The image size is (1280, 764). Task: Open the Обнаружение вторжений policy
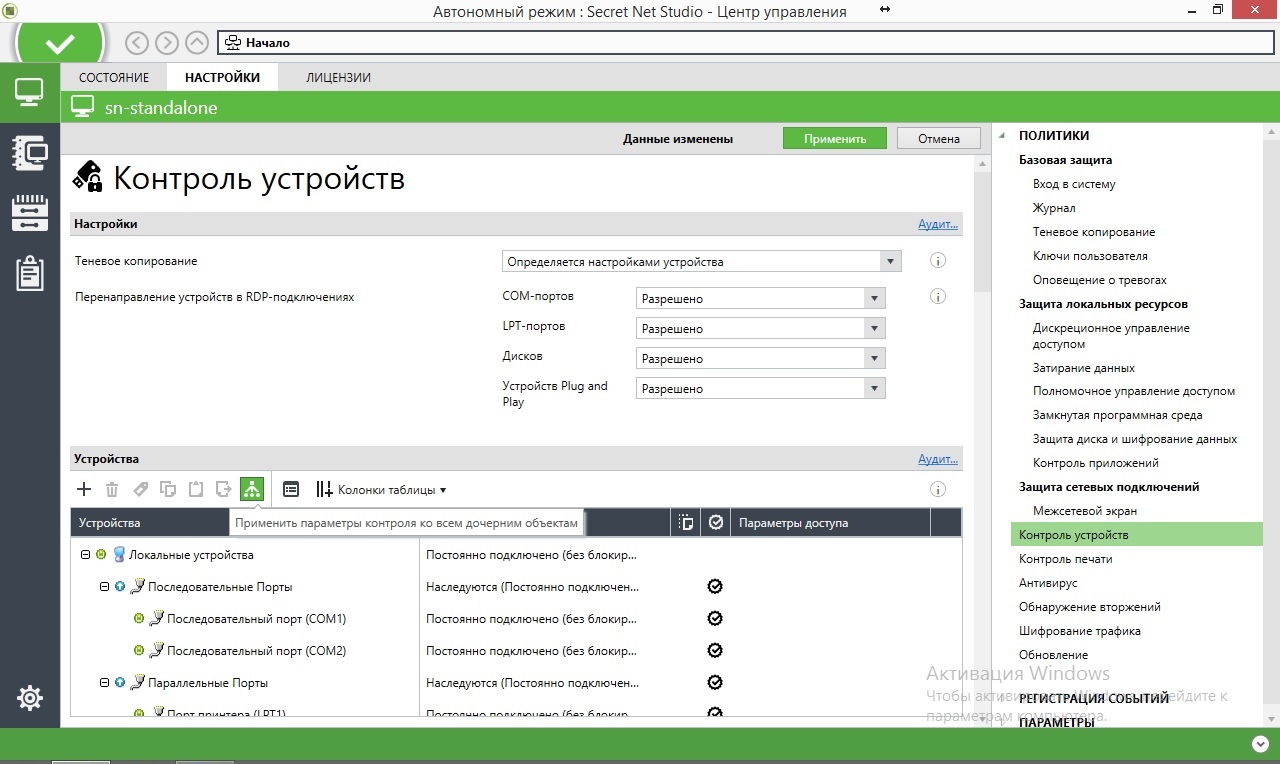tap(1090, 607)
